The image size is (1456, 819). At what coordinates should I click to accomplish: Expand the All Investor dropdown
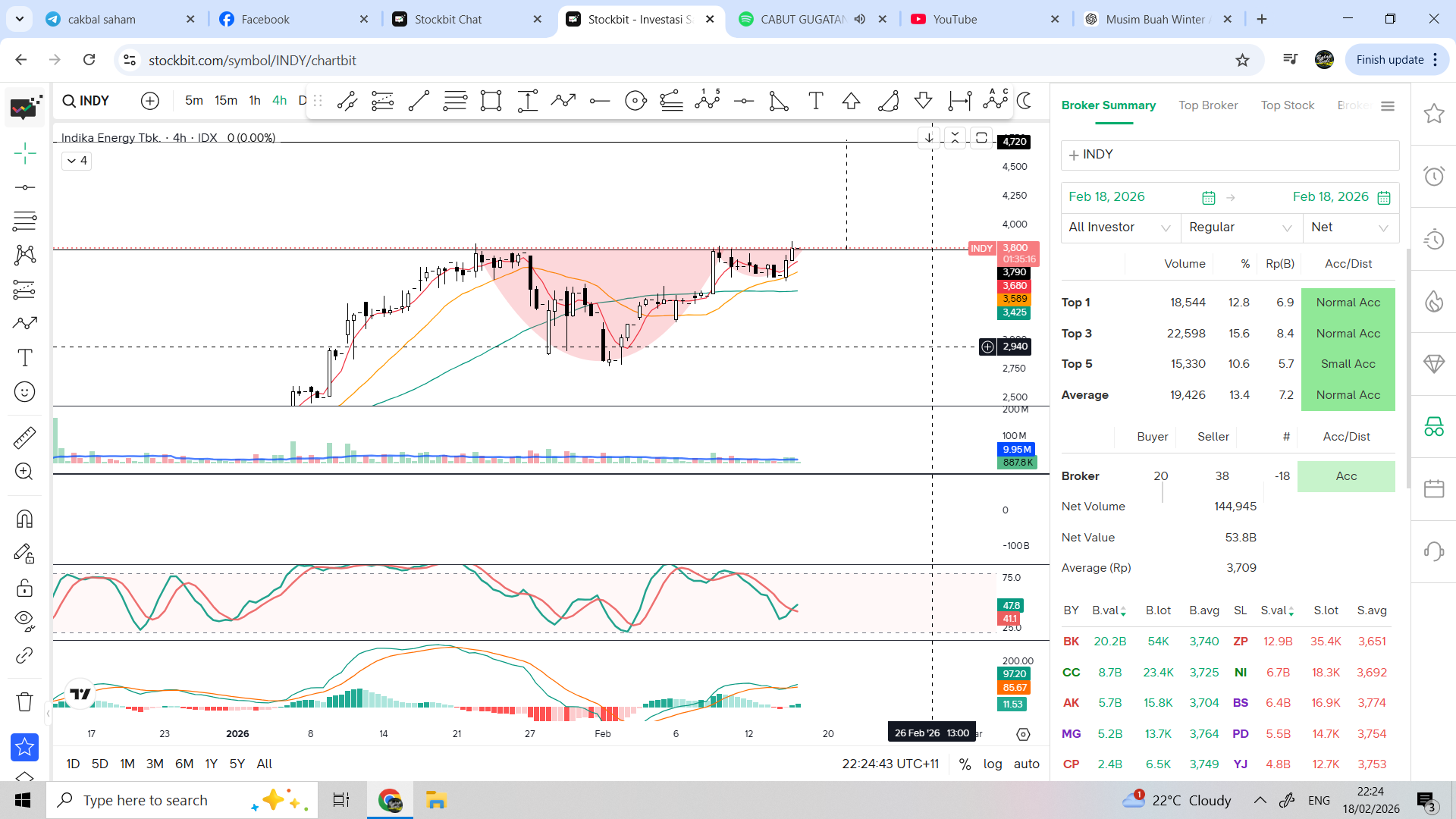(1119, 227)
